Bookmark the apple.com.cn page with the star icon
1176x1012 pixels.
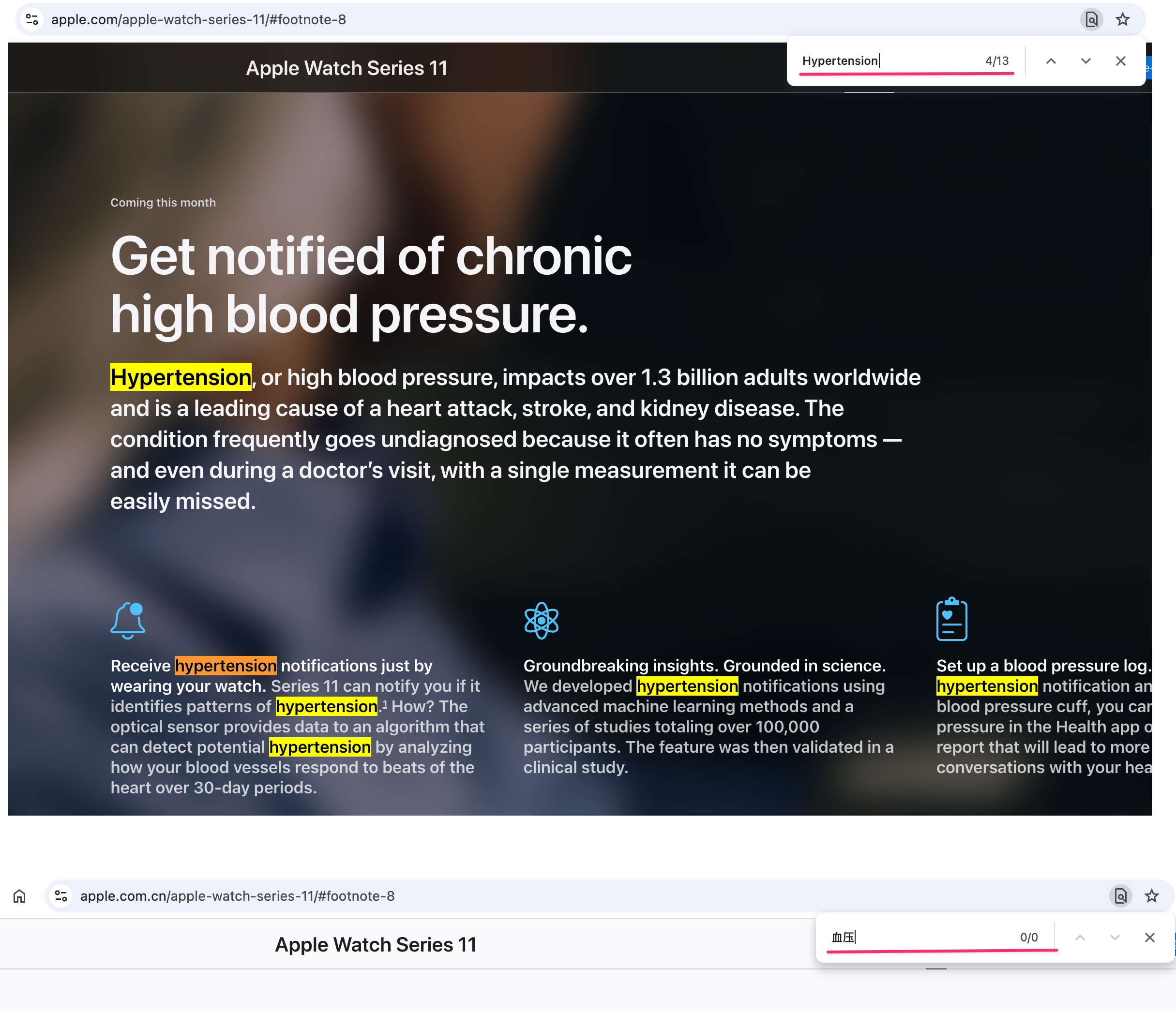[1152, 896]
